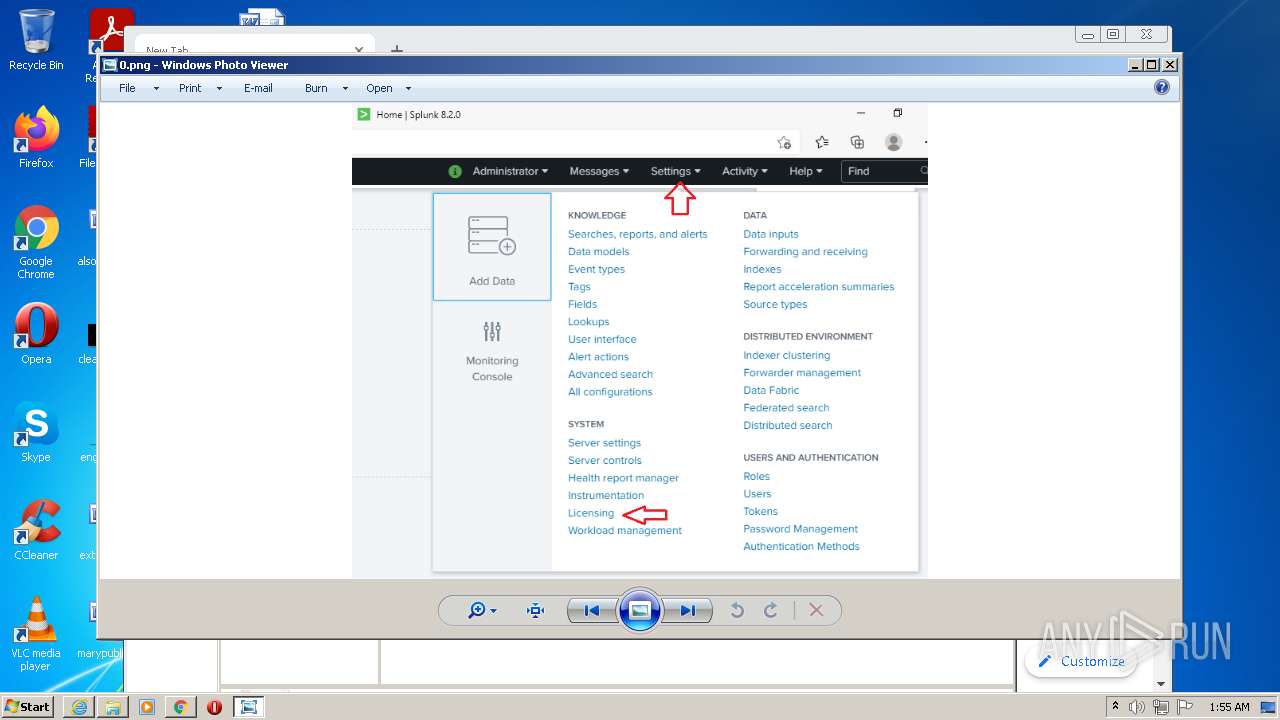Open the Burn menu in Photo Viewer
1280x720 pixels.
(316, 88)
